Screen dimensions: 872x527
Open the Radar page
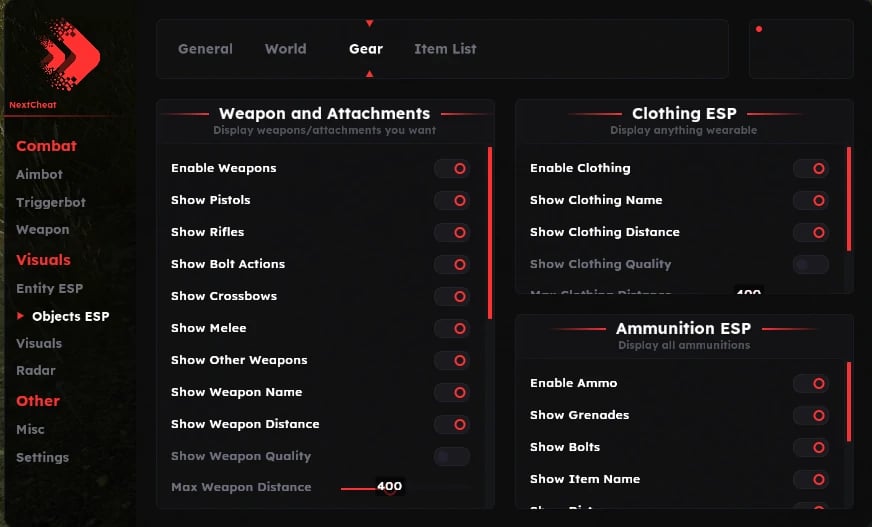(36, 370)
